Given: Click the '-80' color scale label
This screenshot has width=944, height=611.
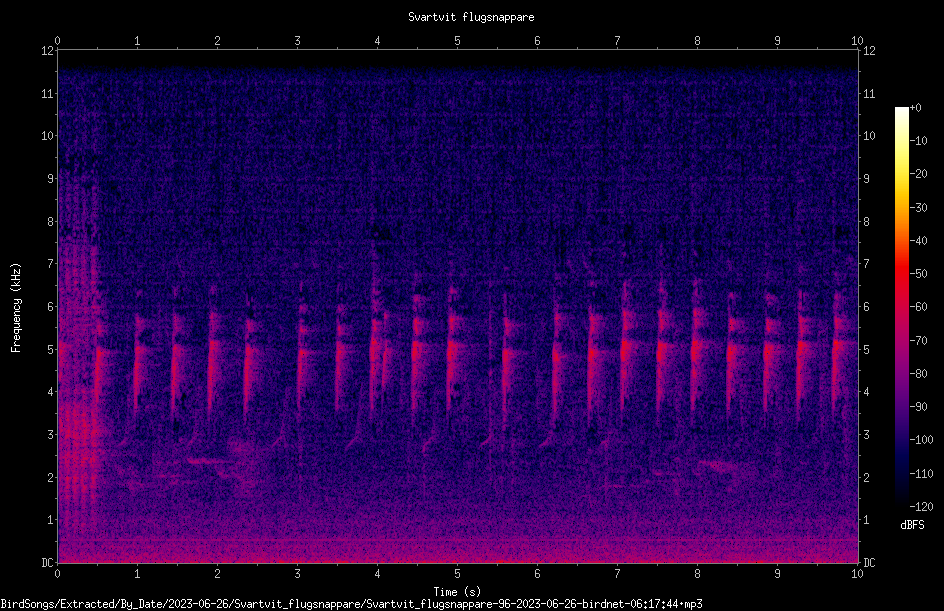Looking at the screenshot, I should 918,374.
